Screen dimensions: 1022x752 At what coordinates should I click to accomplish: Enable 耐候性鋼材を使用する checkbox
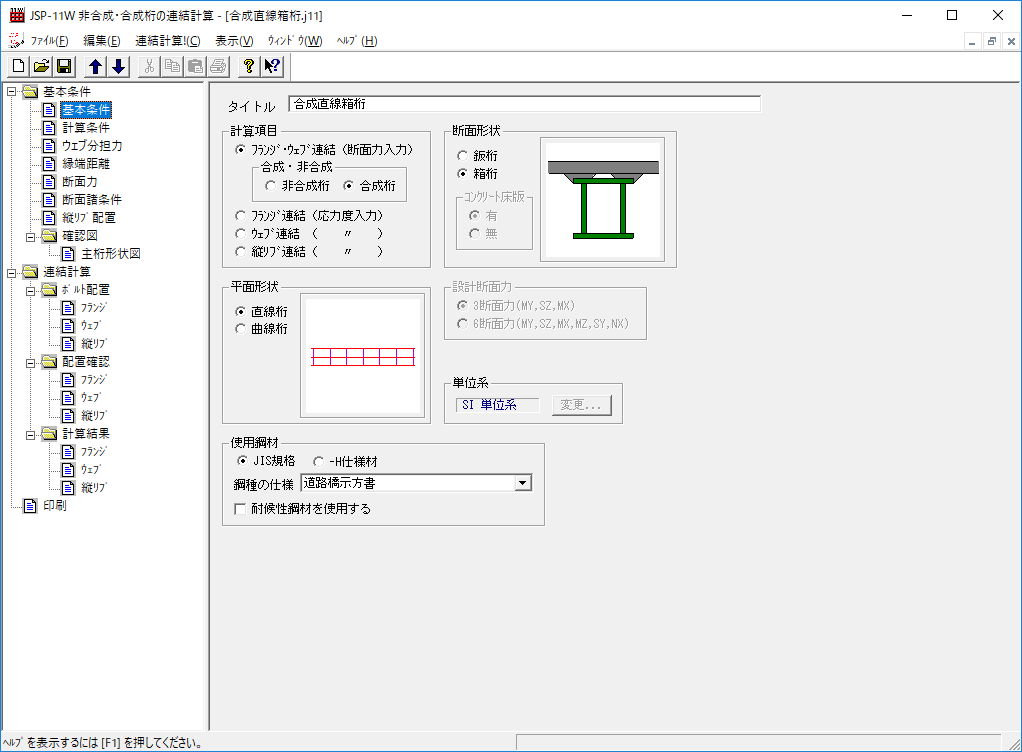240,508
